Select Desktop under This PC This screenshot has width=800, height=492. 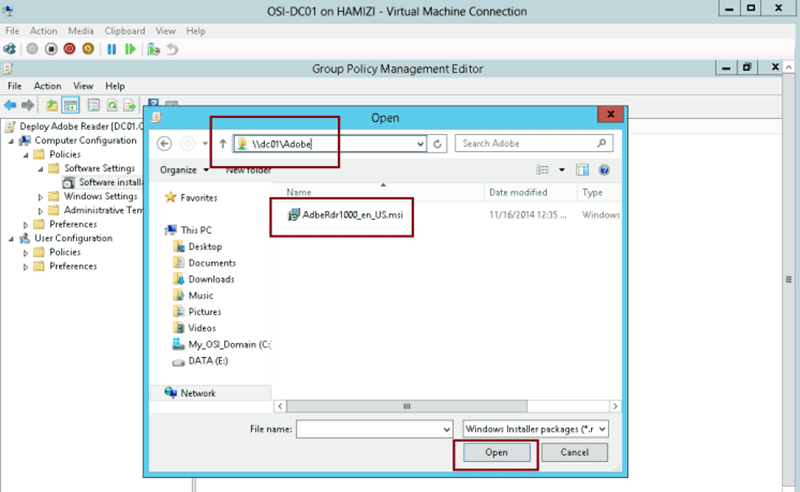pyautogui.click(x=197, y=247)
